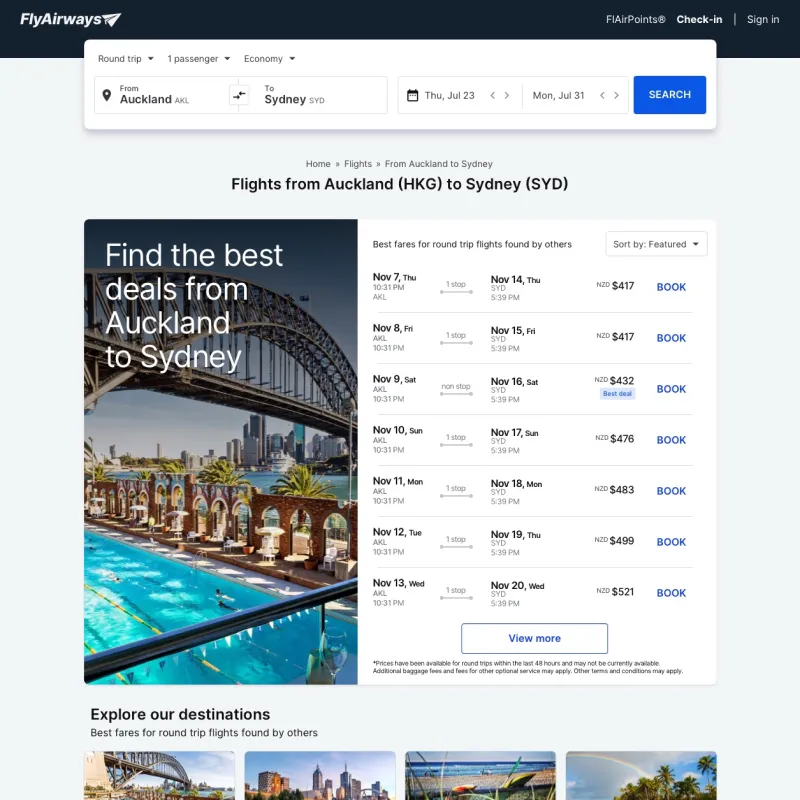Open the Sort by: Featured dropdown
This screenshot has width=800, height=800.
pyautogui.click(x=656, y=244)
